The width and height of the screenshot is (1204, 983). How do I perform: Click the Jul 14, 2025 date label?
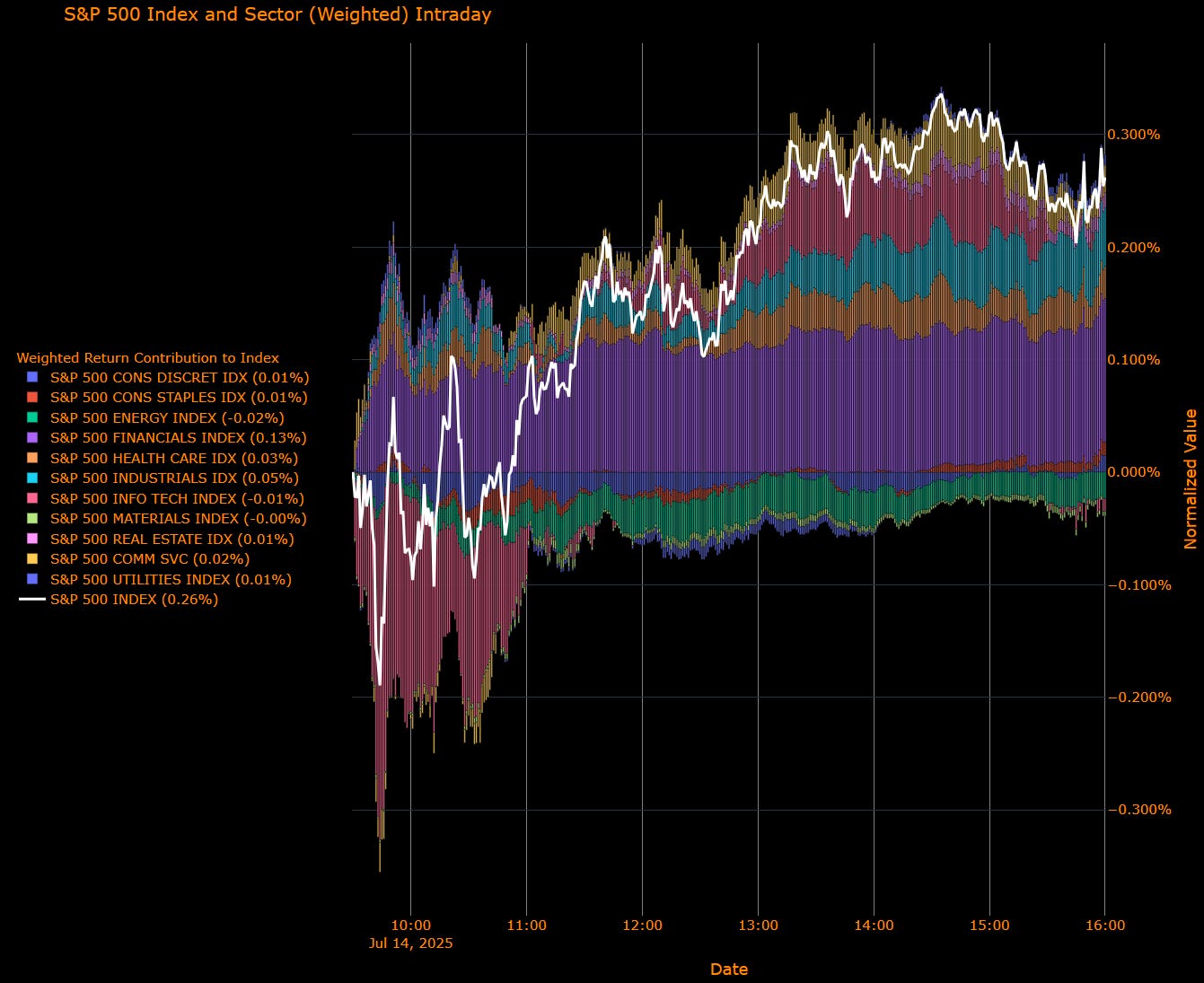pos(411,944)
